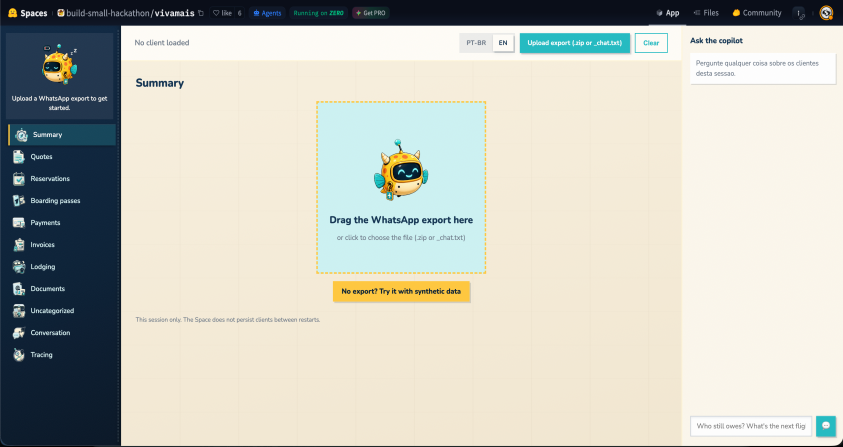Open the user profile avatar
Screen dimensions: 843x447
[x=826, y=13]
